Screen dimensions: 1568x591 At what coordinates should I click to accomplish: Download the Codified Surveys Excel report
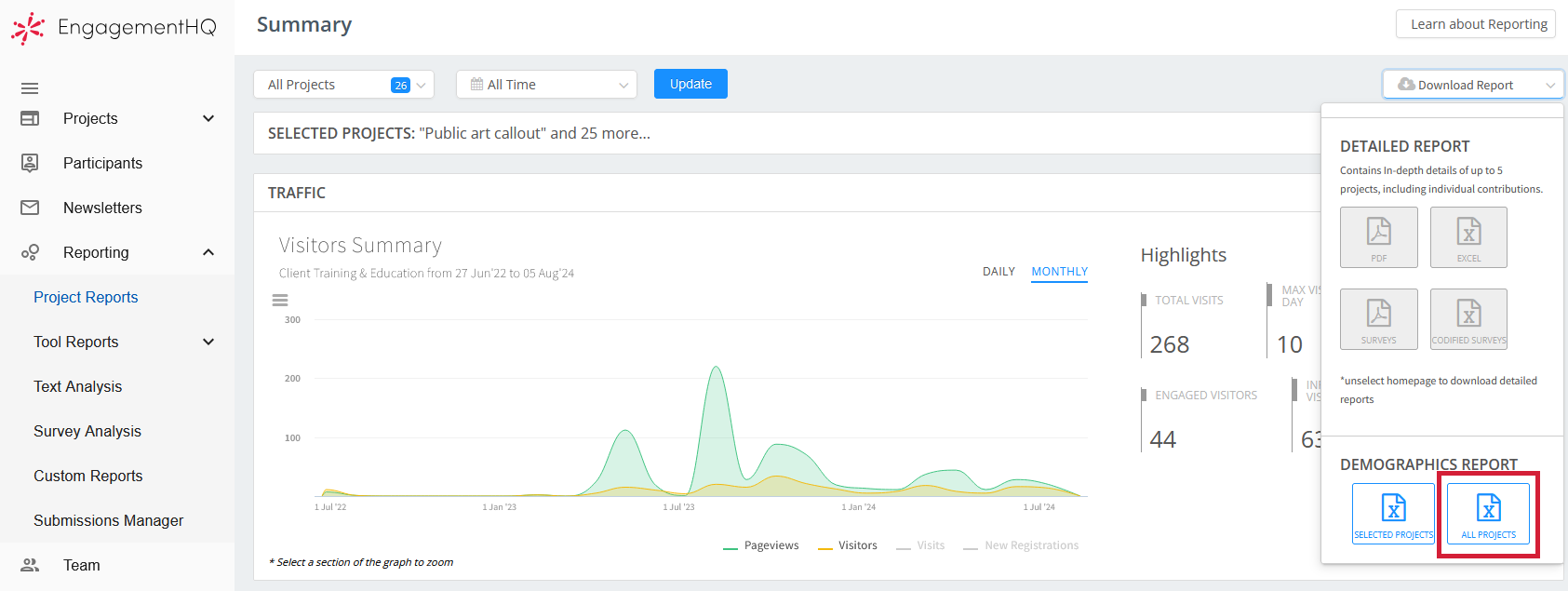point(1468,319)
